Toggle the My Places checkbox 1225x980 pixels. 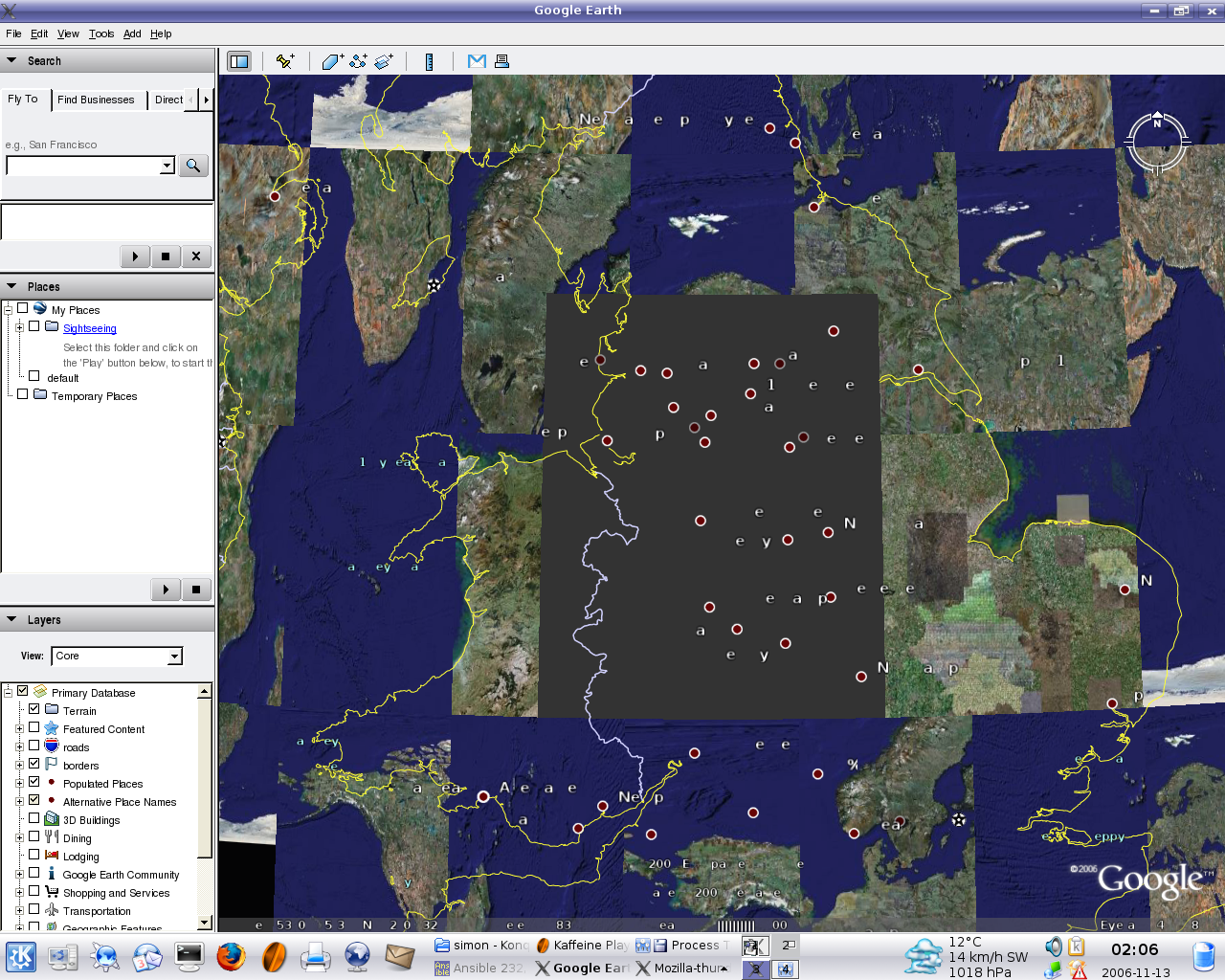coord(22,308)
